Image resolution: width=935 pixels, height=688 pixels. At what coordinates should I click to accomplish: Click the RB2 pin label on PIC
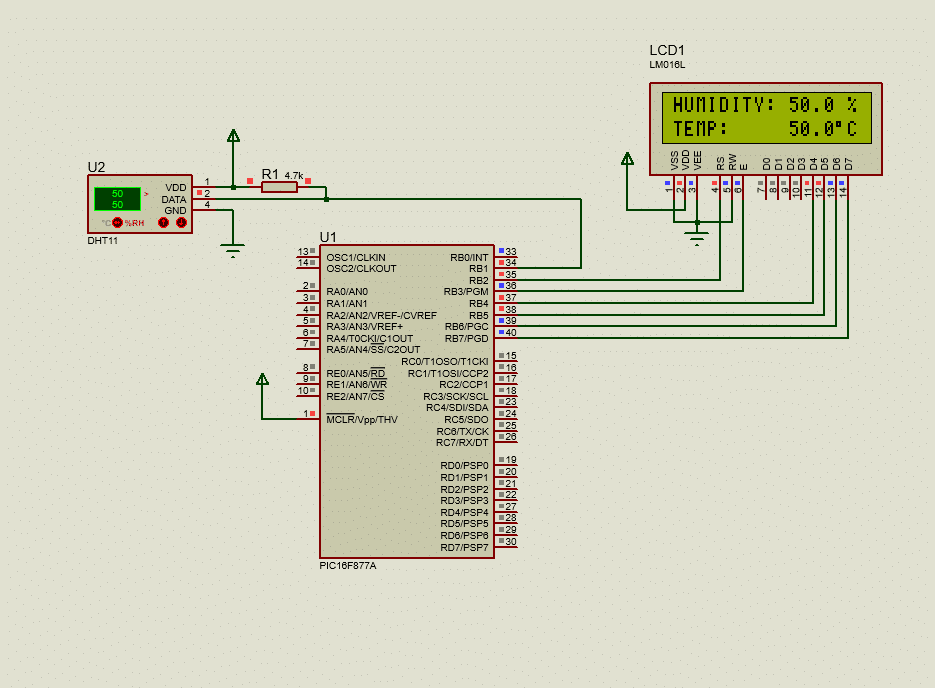click(478, 280)
